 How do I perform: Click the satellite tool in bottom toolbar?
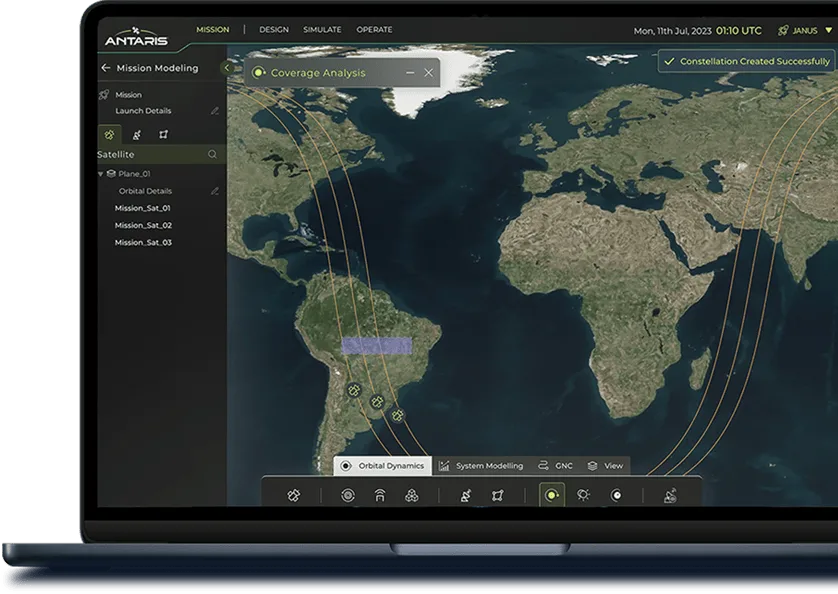tap(293, 496)
